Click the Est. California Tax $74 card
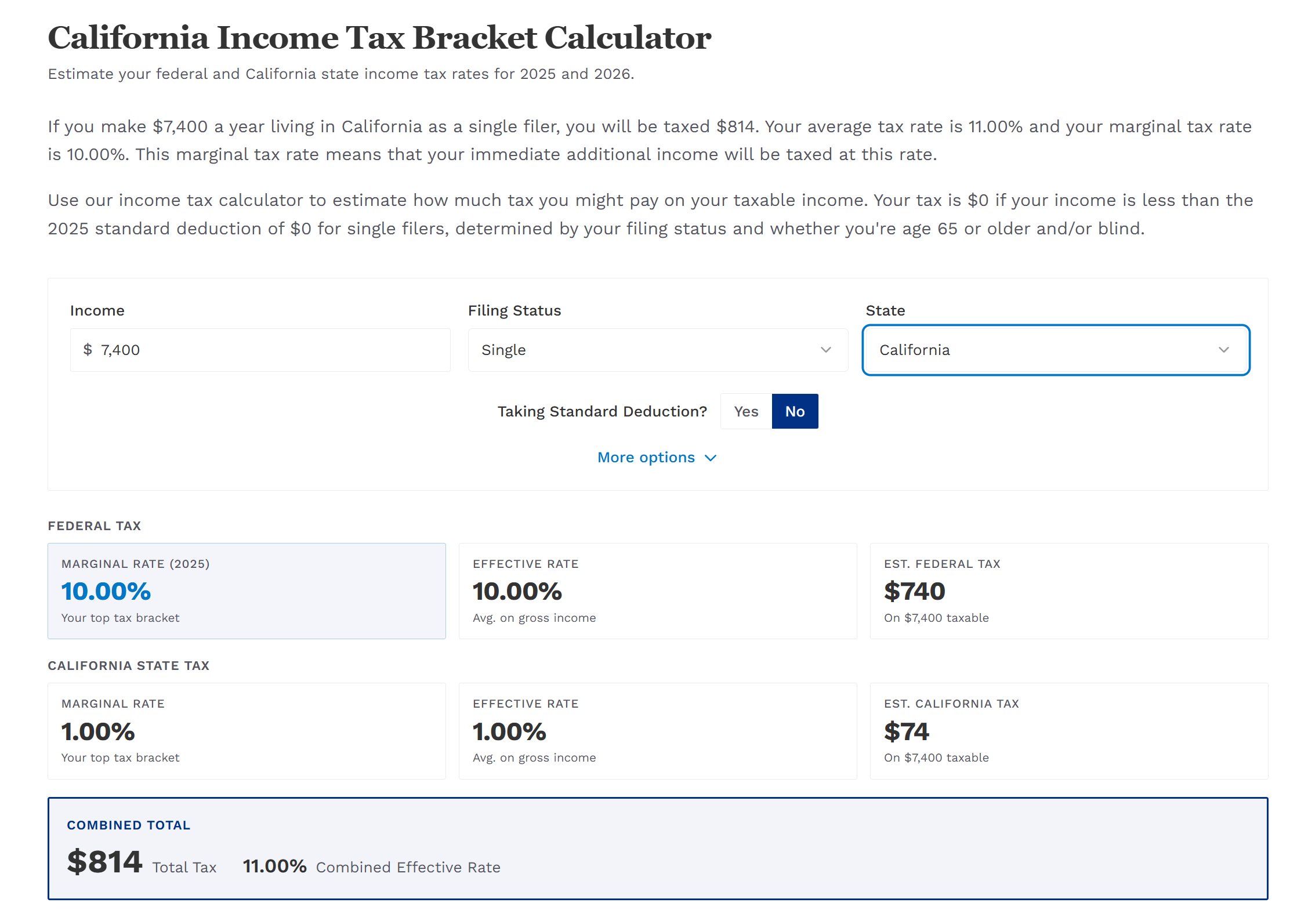The width and height of the screenshot is (1308, 924). click(x=1069, y=731)
